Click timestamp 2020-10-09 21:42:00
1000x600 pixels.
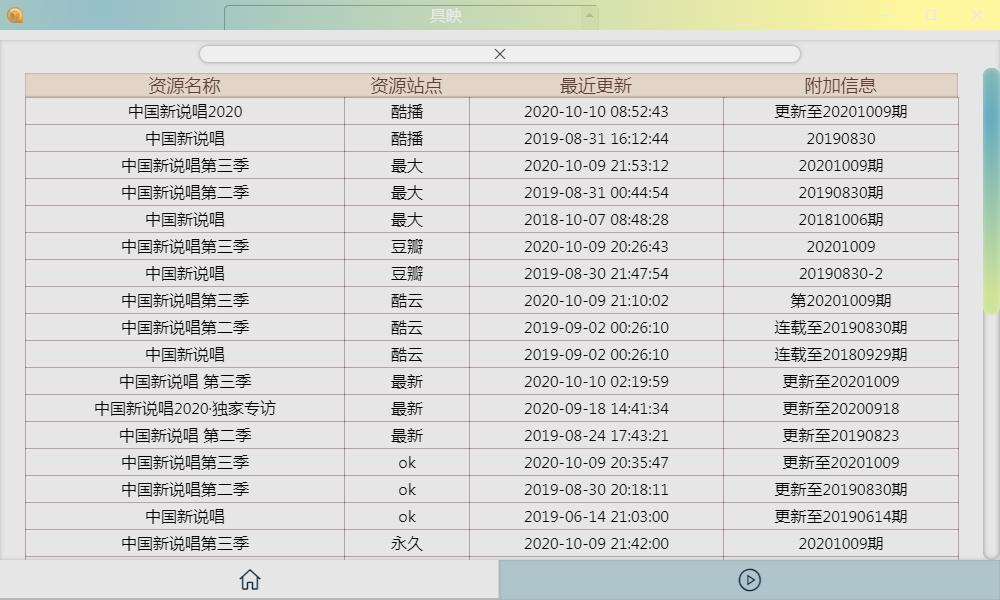(x=596, y=544)
